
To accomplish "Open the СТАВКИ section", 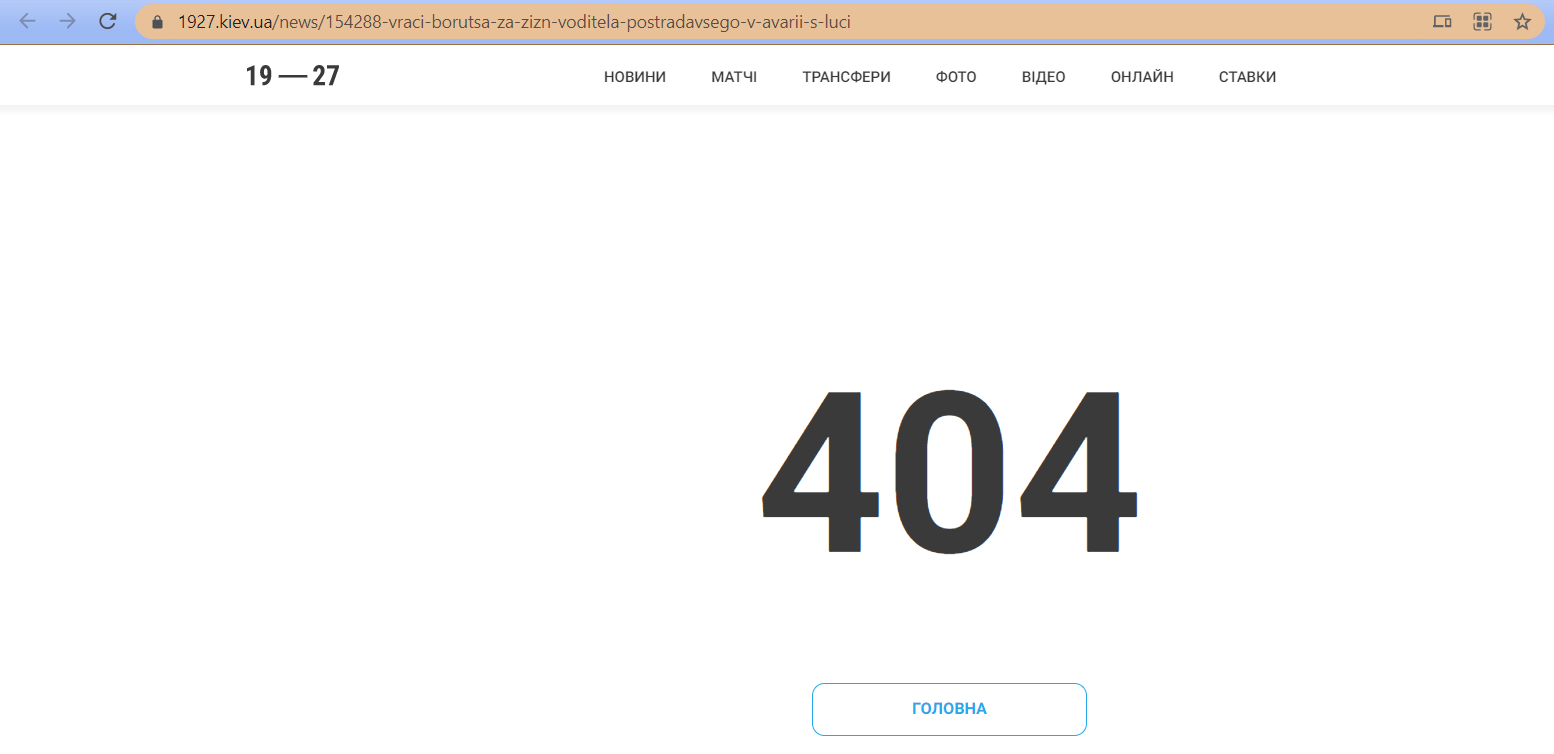I will (x=1247, y=77).
